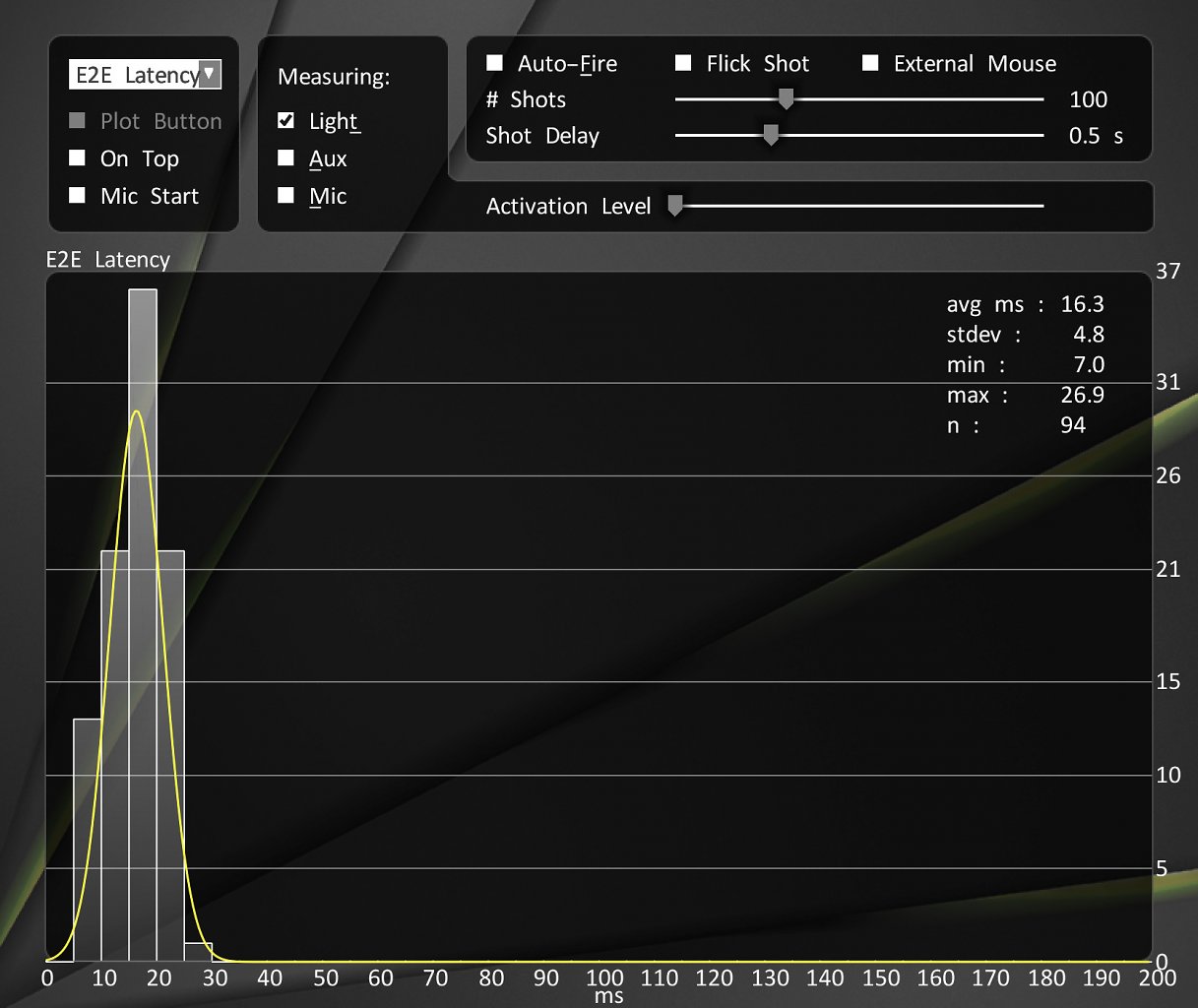Viewport: 1198px width, 1008px height.
Task: Click the Activation Level label
Action: [568, 207]
